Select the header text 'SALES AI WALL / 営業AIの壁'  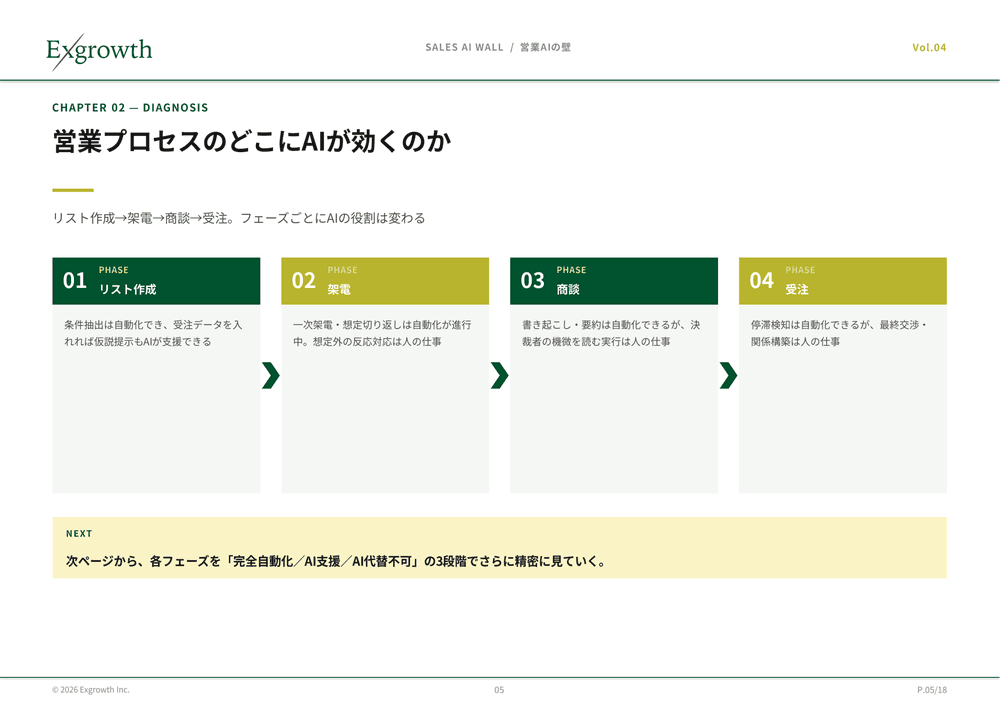pos(498,47)
